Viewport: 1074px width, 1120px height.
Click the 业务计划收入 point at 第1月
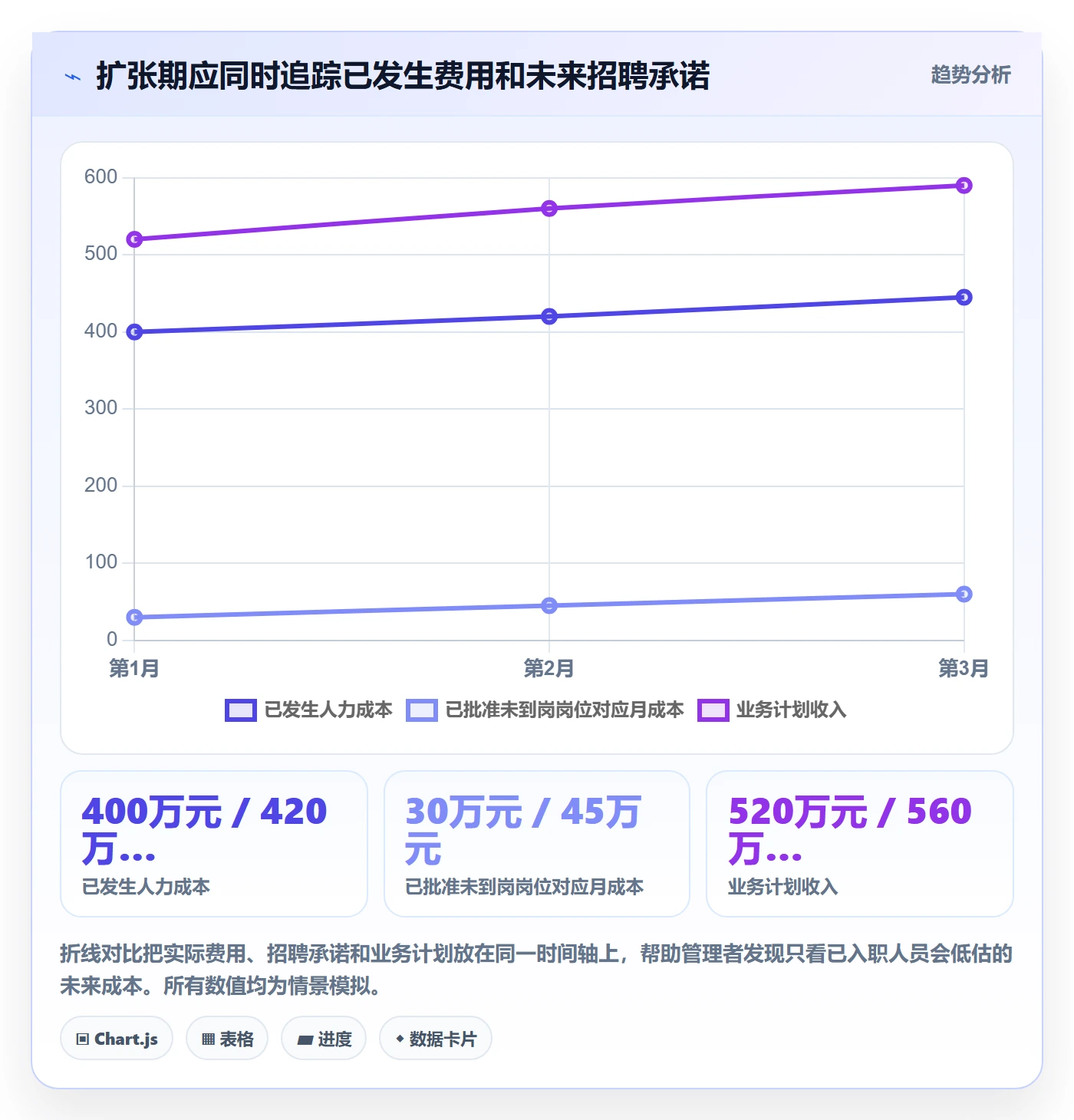pos(134,239)
